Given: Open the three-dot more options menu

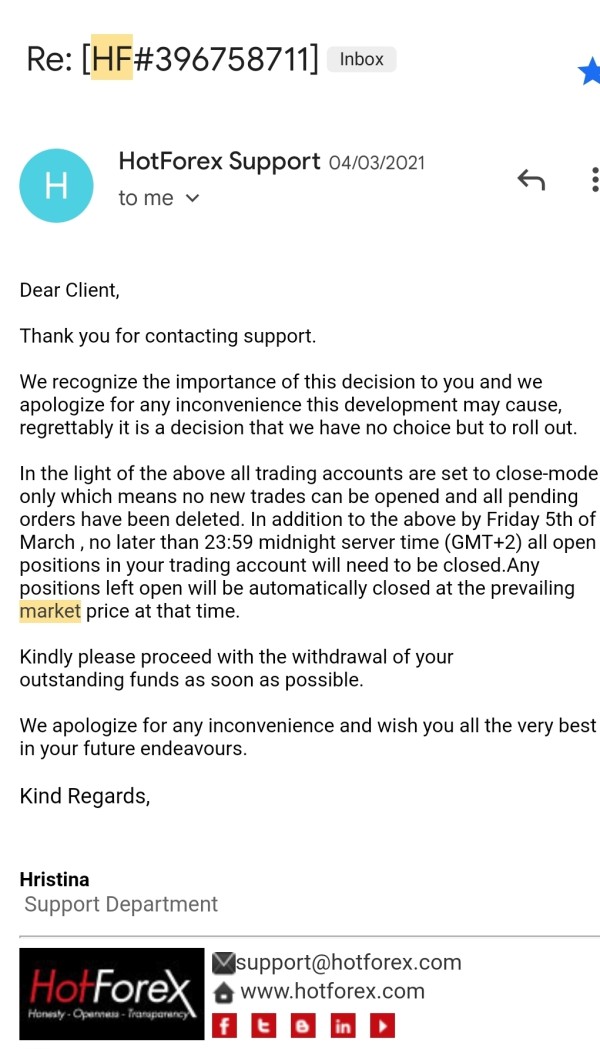Looking at the screenshot, I should pyautogui.click(x=594, y=180).
